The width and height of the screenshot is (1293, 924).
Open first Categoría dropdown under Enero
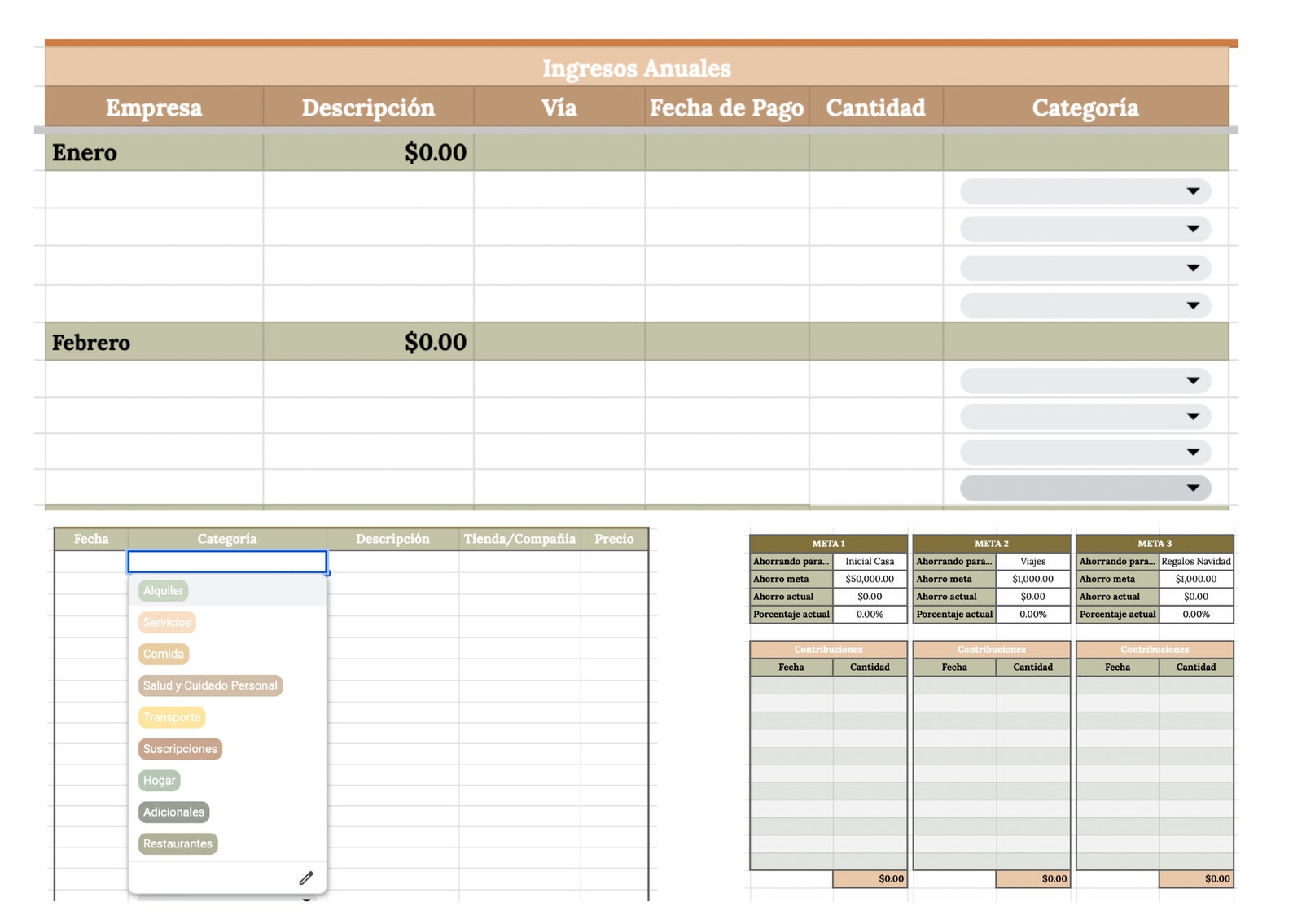point(1085,191)
